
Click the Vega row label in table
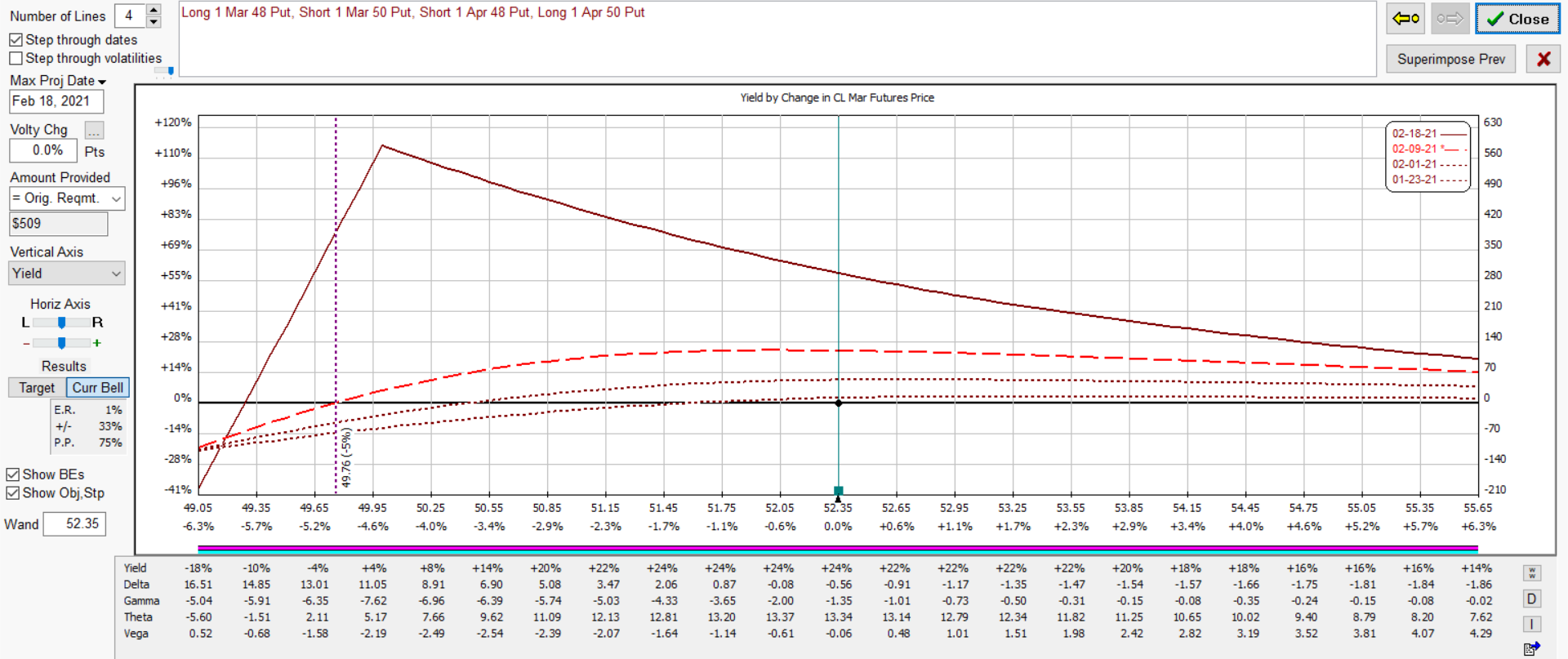click(136, 634)
